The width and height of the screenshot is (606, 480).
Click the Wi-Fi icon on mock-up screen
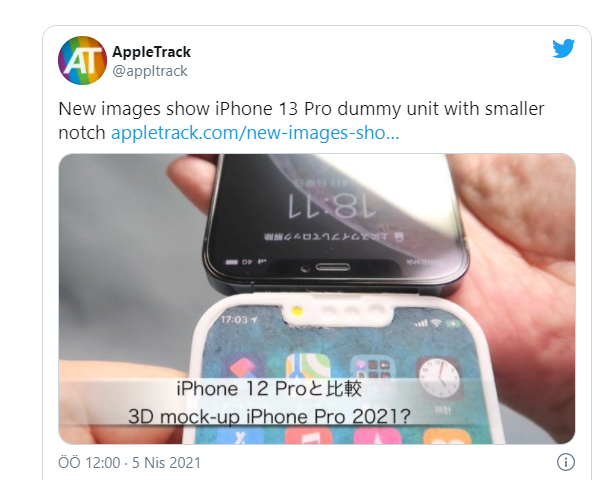pos(436,323)
